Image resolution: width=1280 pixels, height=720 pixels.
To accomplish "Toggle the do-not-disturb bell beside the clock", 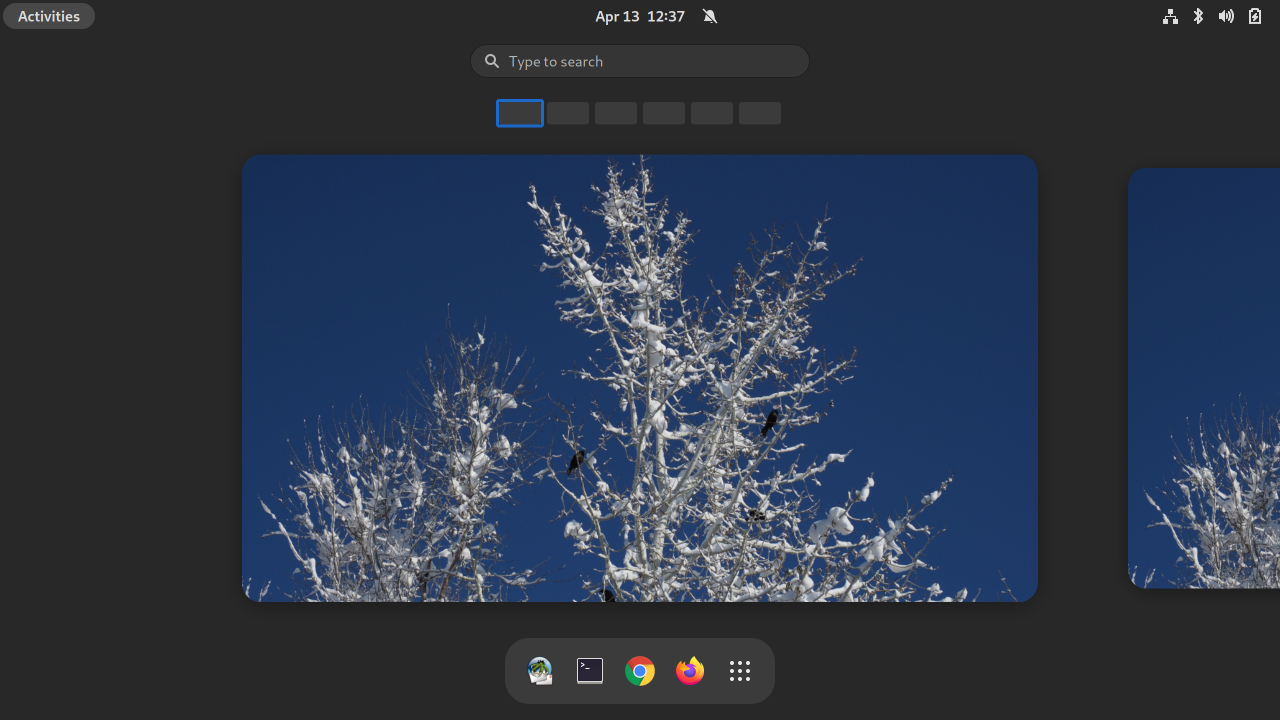I will 709,16.
